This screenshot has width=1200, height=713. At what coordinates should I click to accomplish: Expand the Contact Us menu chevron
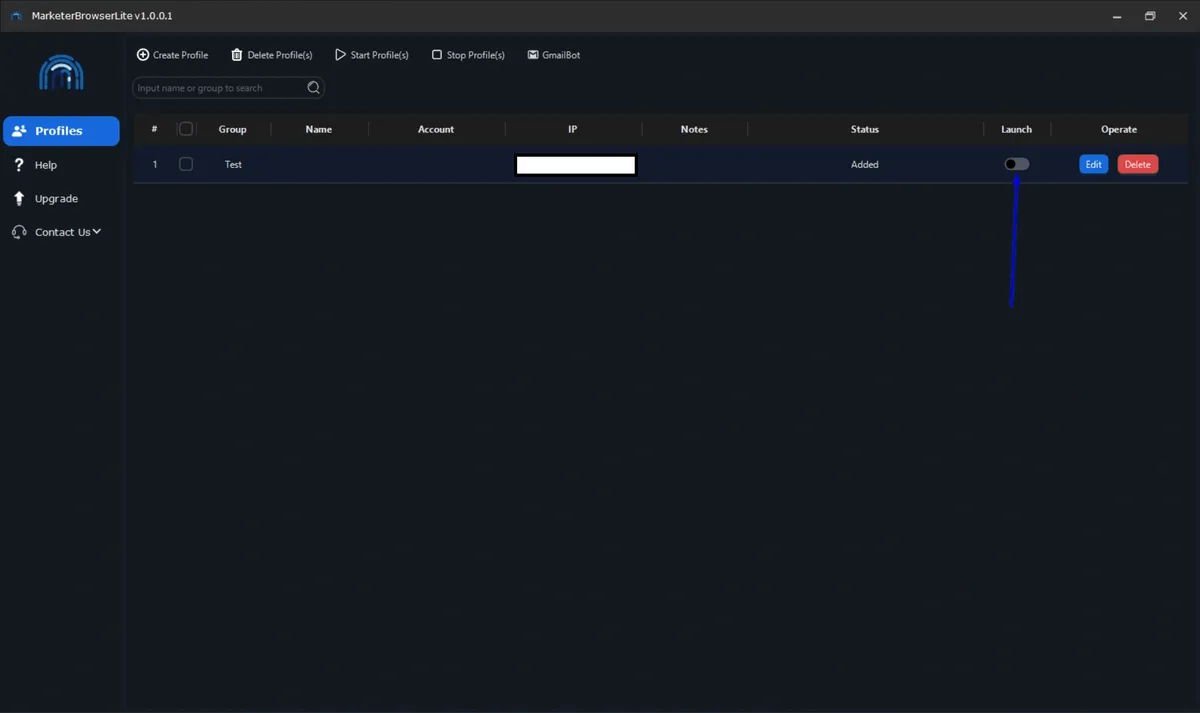pos(97,232)
